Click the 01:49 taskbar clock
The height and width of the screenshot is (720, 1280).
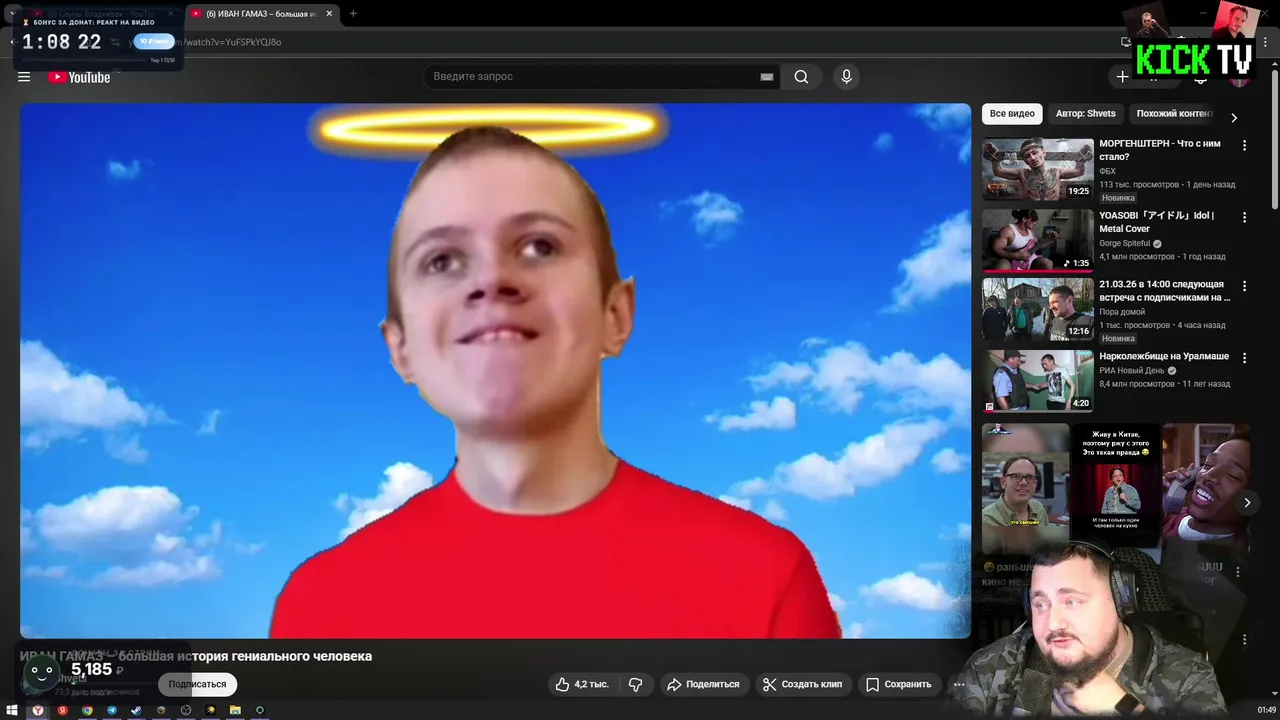click(1266, 710)
